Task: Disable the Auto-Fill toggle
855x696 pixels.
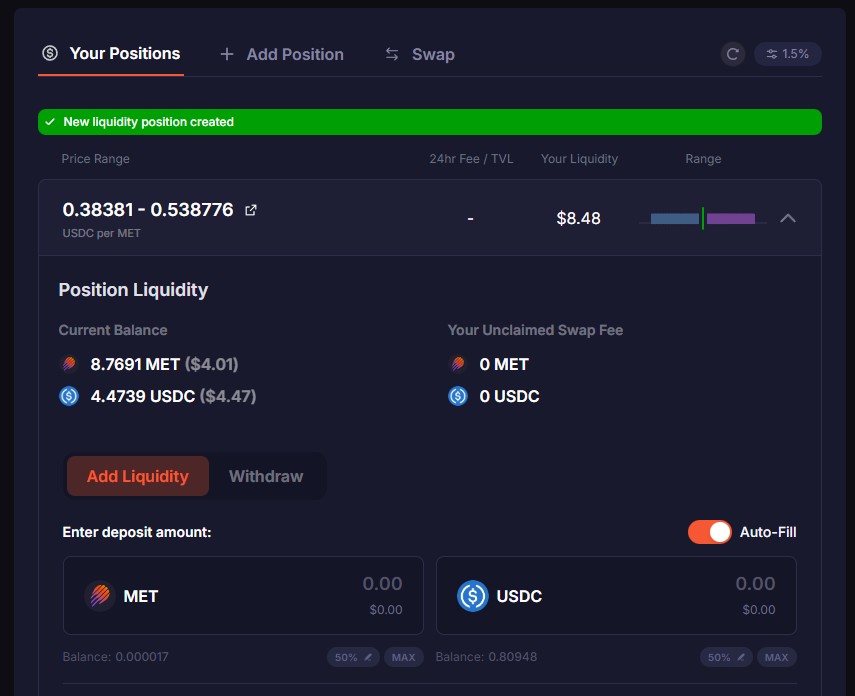Action: (x=710, y=532)
